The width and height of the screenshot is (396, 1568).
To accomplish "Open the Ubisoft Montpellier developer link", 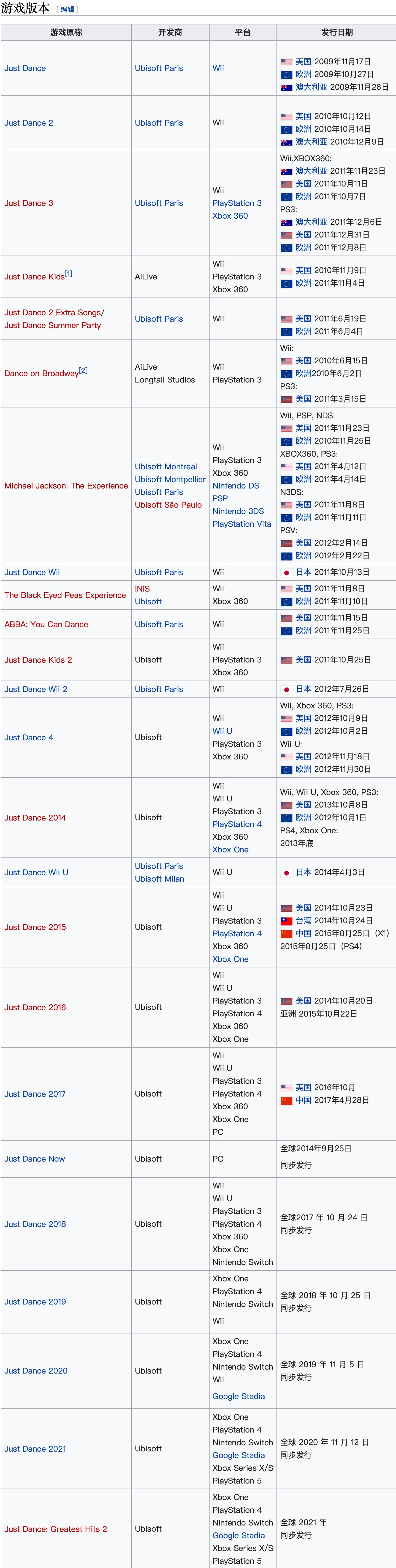I will click(x=170, y=480).
